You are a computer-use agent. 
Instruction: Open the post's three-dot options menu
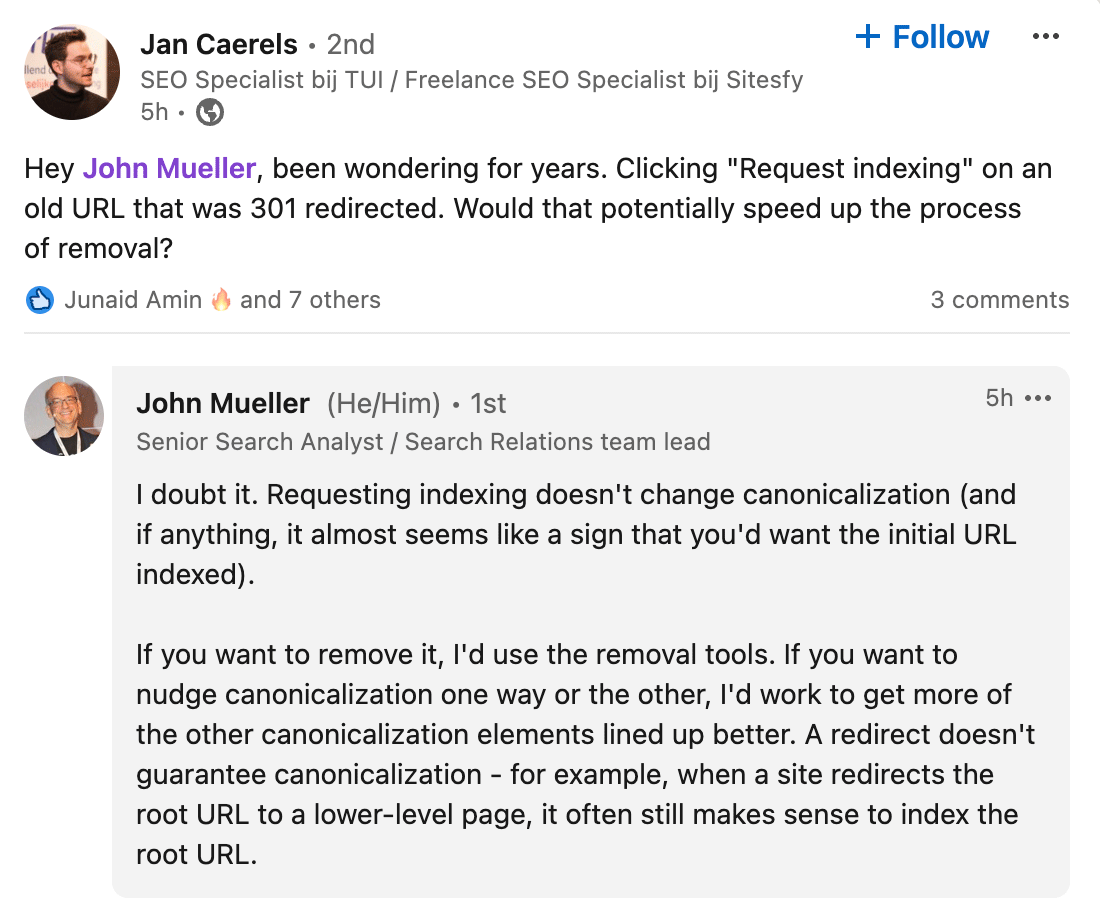pyautogui.click(x=1045, y=36)
